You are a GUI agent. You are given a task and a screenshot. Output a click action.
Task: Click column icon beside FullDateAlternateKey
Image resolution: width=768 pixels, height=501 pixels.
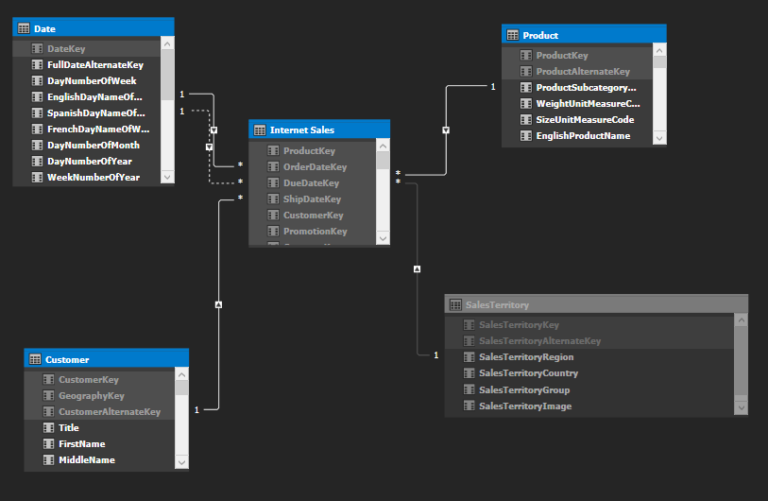pos(37,65)
